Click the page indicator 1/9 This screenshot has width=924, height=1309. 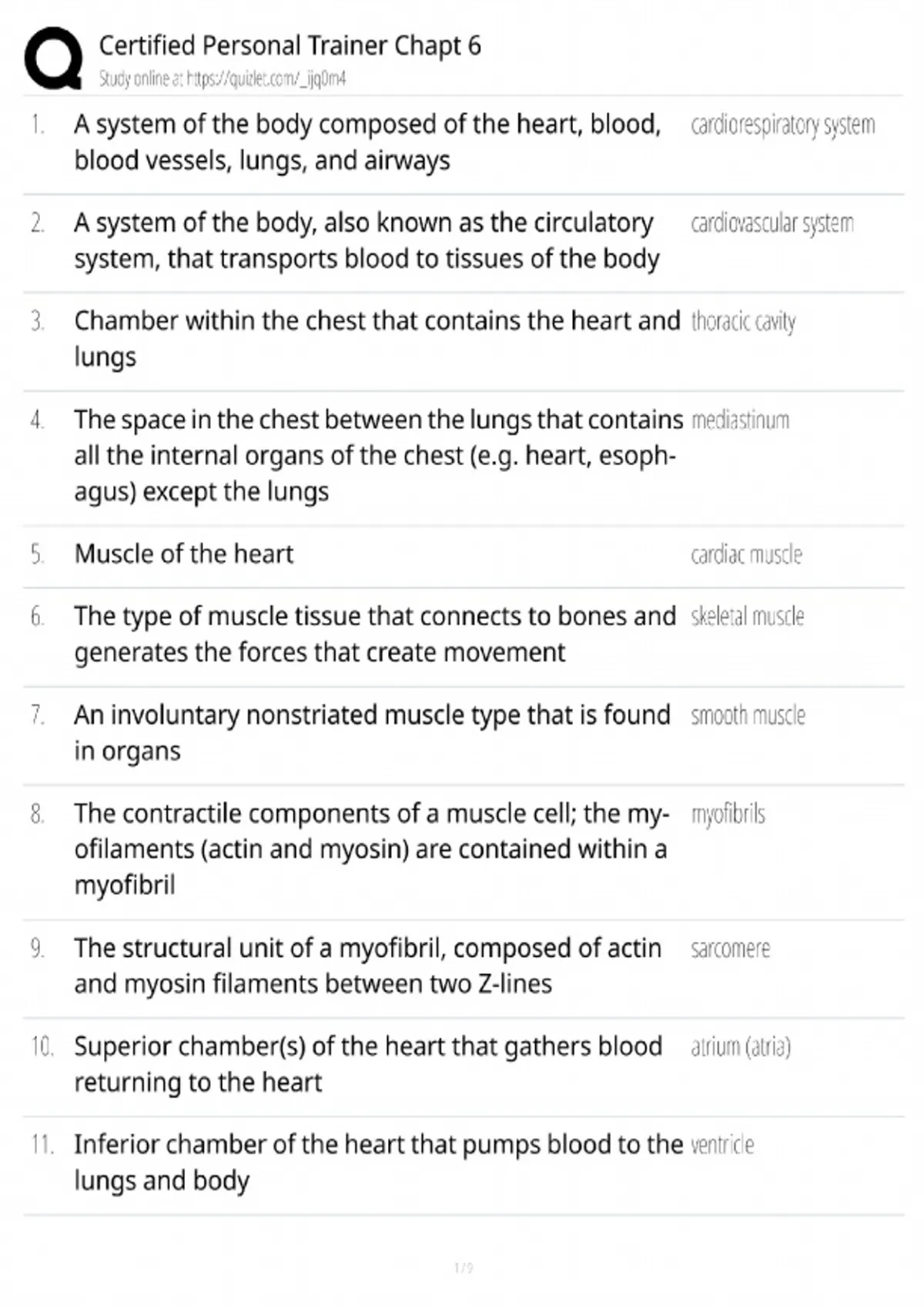click(464, 1268)
